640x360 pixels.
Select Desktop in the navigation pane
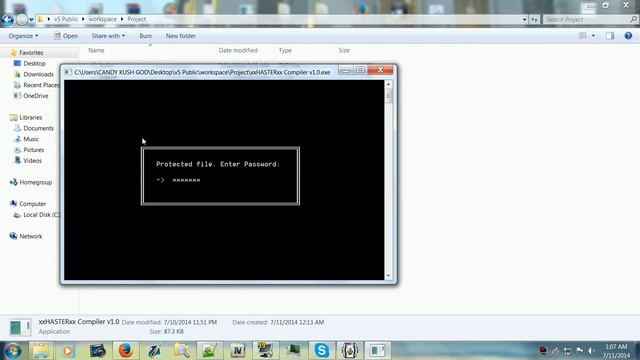tap(29, 63)
